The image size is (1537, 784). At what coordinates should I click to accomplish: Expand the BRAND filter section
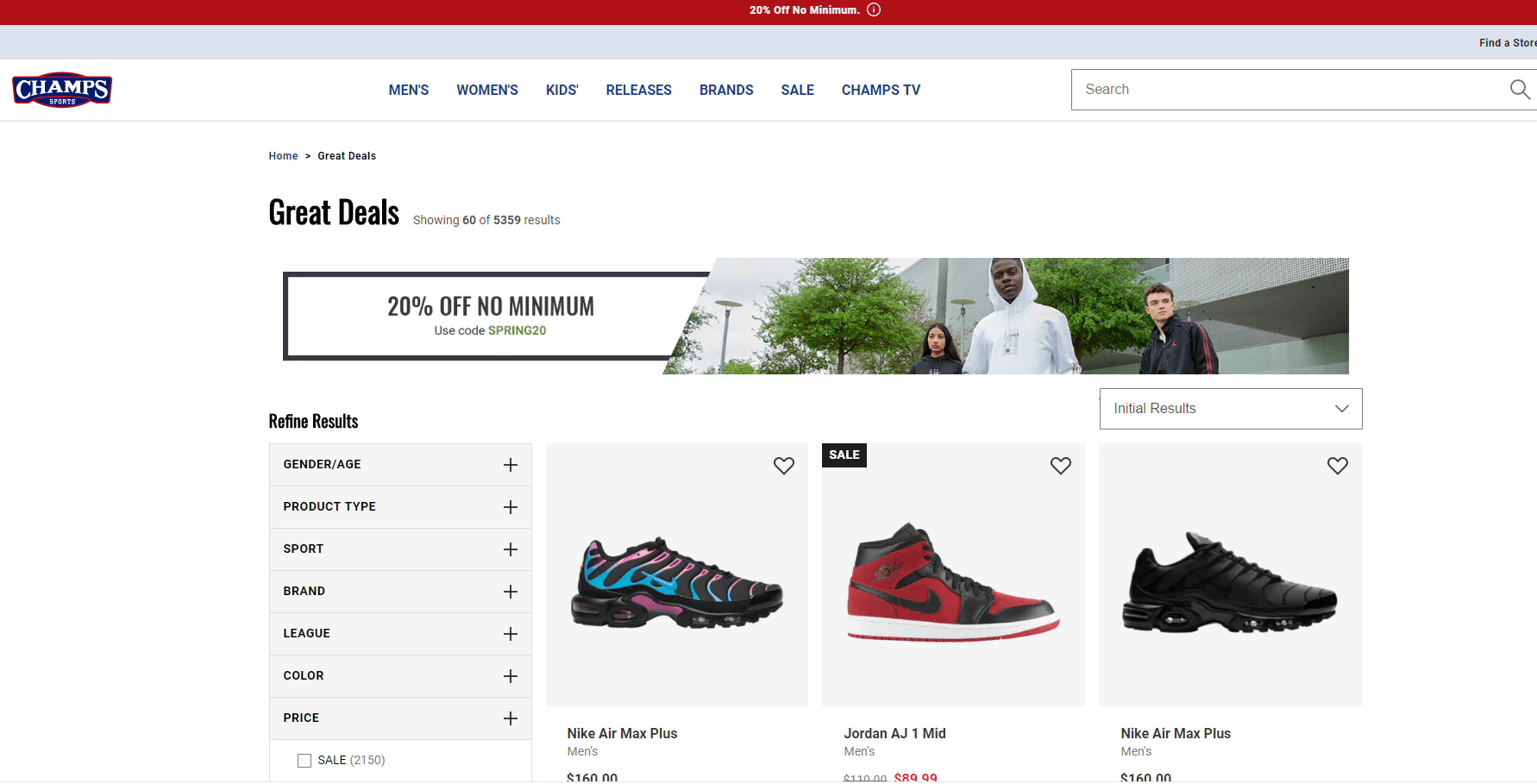pyautogui.click(x=400, y=592)
